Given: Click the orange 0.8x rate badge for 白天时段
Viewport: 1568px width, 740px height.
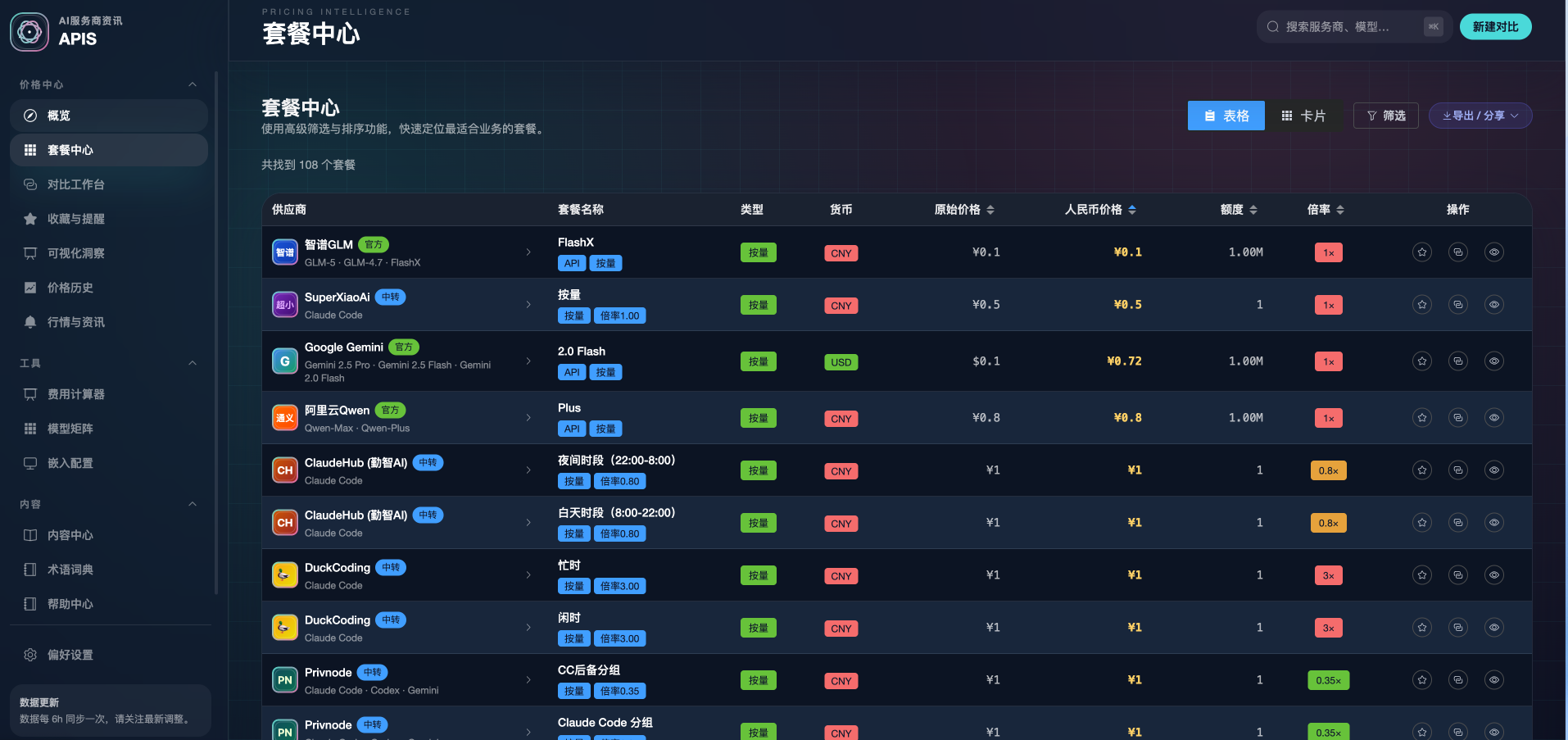Looking at the screenshot, I should point(1328,523).
